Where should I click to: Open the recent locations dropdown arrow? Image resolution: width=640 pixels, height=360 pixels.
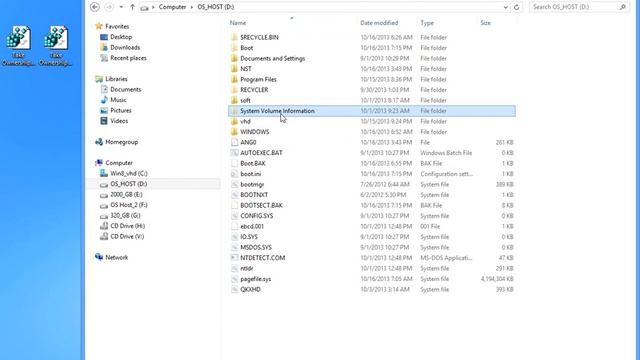pyautogui.click(x=121, y=7)
